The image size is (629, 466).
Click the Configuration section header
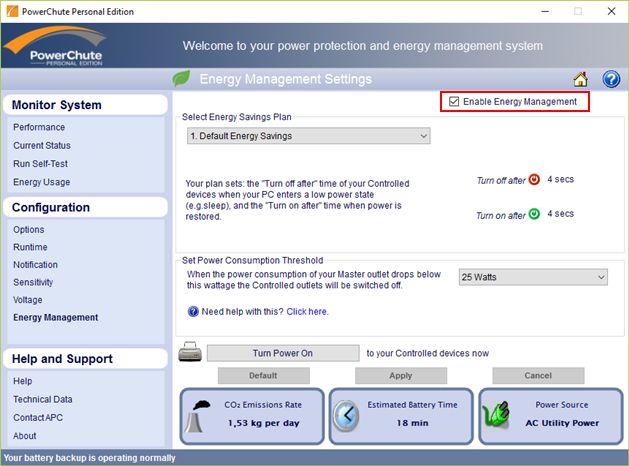85,207
